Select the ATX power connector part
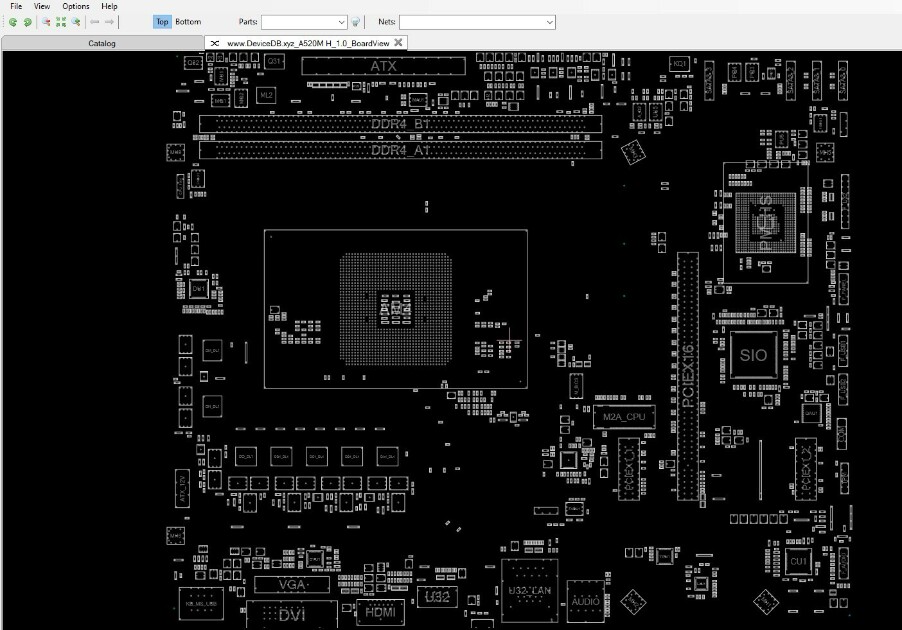 [383, 66]
